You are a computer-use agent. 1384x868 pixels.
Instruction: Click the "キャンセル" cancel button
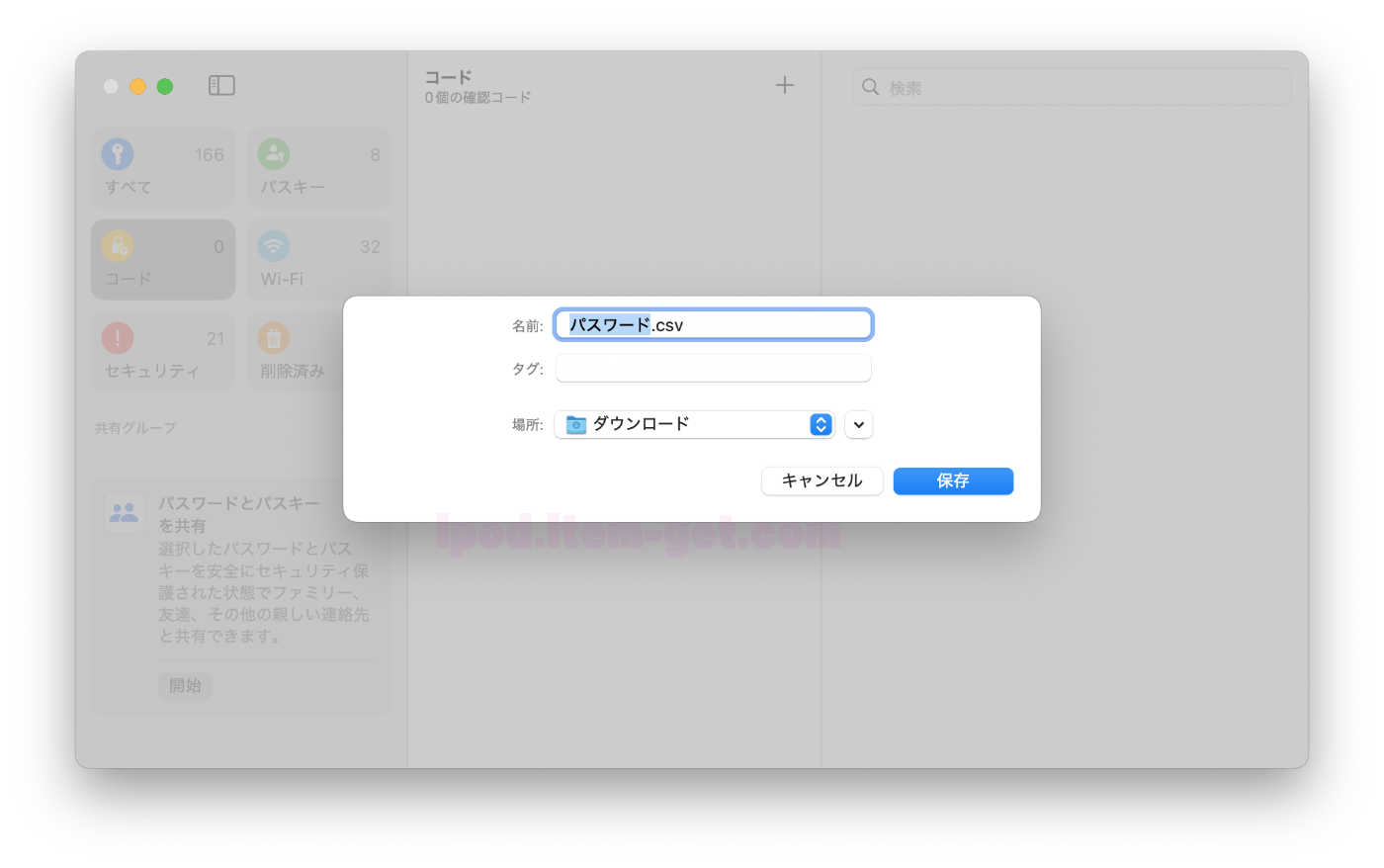[822, 480]
